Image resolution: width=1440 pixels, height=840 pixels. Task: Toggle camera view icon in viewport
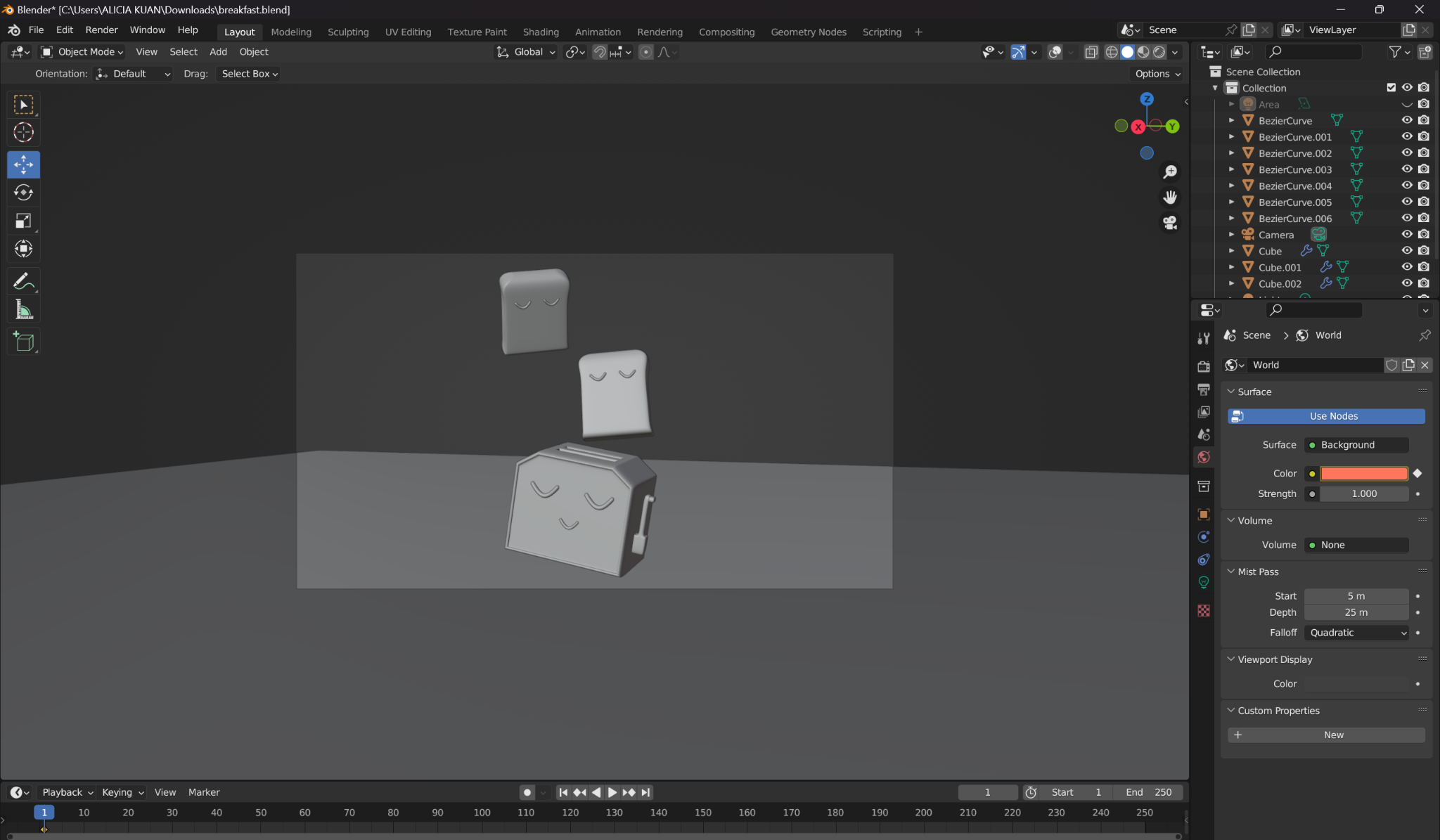(x=1170, y=223)
